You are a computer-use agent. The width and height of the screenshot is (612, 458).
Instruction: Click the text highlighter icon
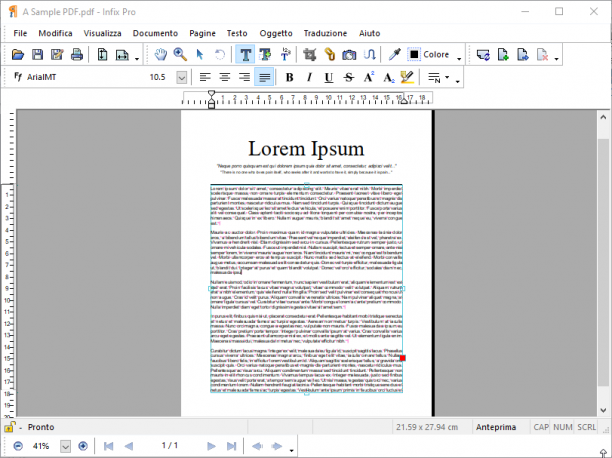coord(407,77)
